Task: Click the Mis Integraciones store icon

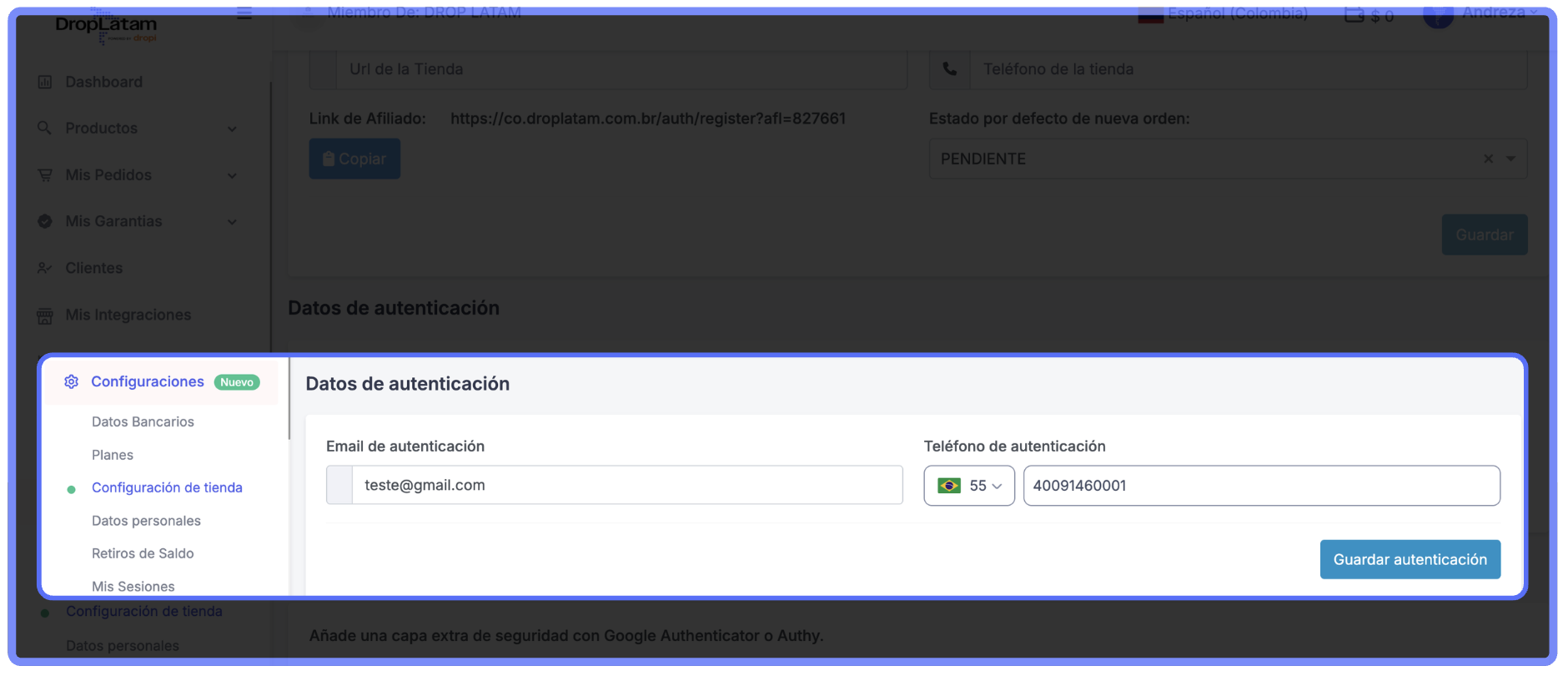Action: tap(45, 315)
